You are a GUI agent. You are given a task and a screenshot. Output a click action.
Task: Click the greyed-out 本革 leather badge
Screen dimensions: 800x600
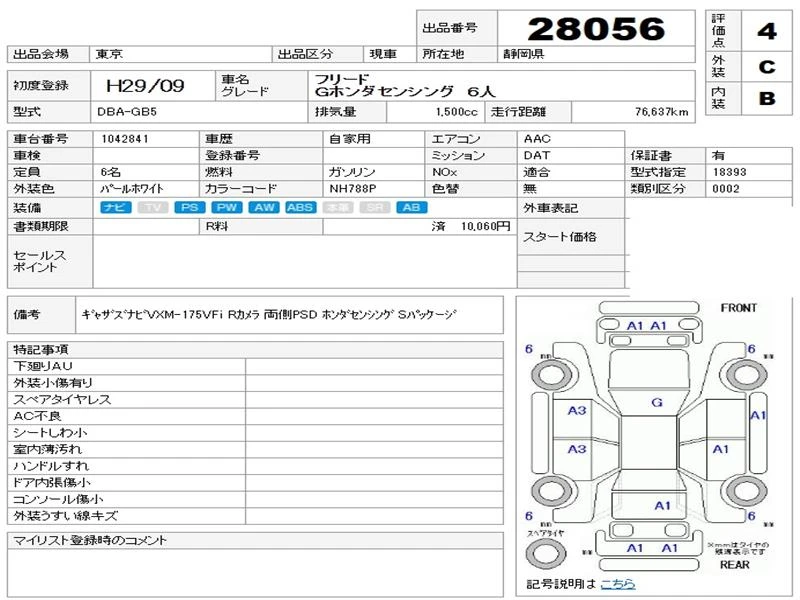click(338, 207)
